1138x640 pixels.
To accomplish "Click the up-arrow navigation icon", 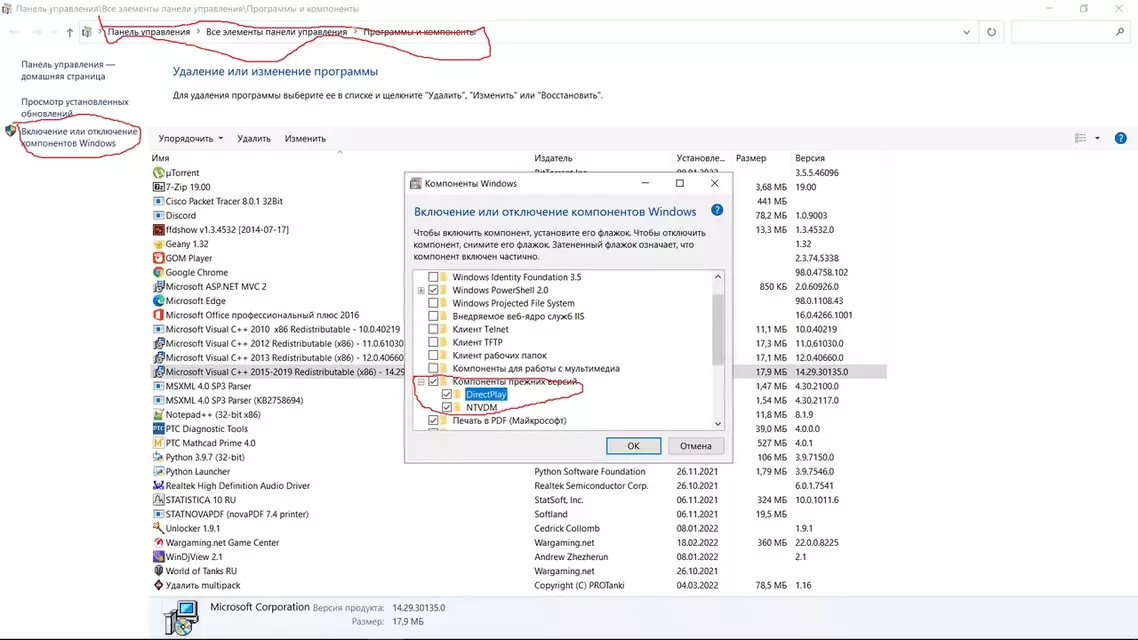I will [x=70, y=32].
